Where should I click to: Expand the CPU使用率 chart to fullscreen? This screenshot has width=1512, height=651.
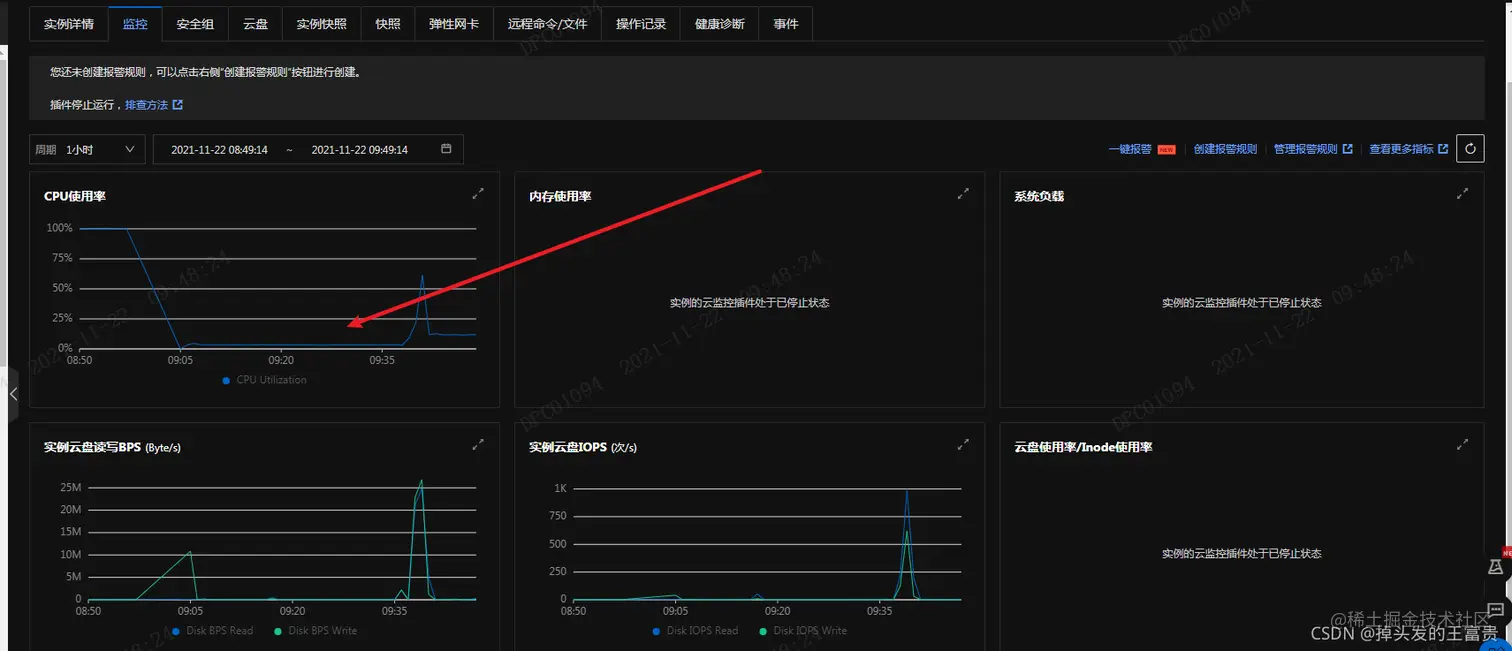point(478,194)
